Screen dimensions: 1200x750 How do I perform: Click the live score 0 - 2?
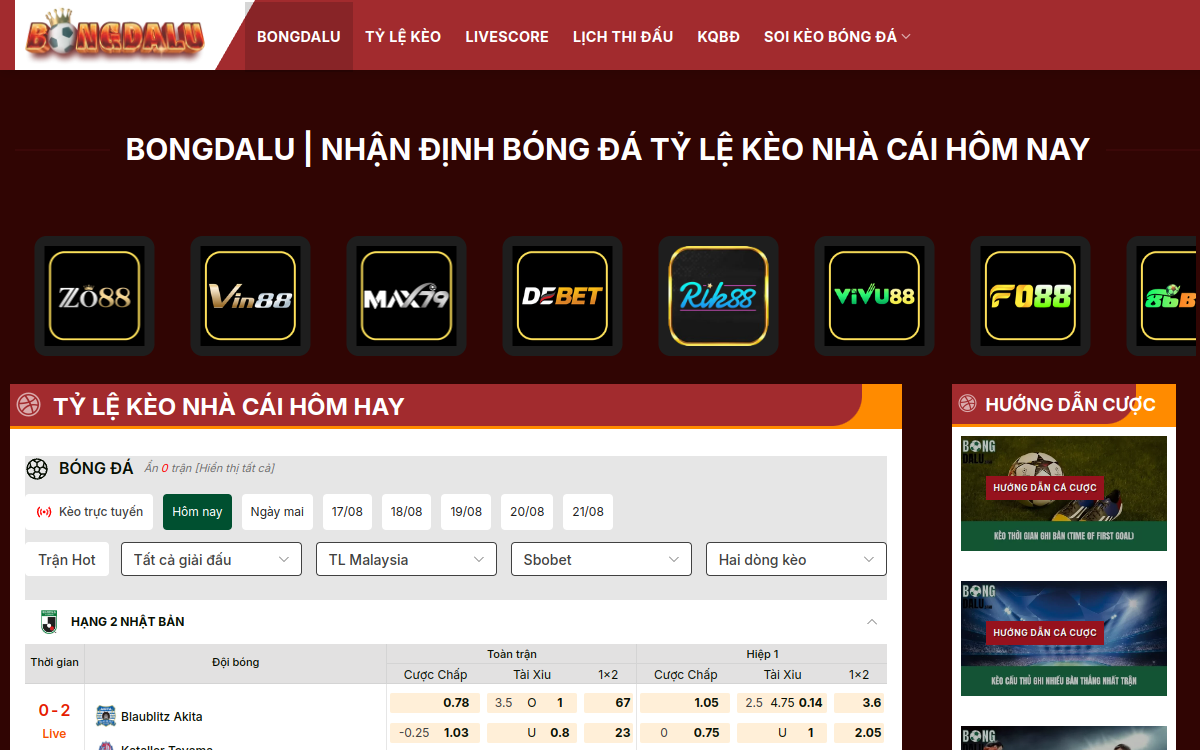54,710
